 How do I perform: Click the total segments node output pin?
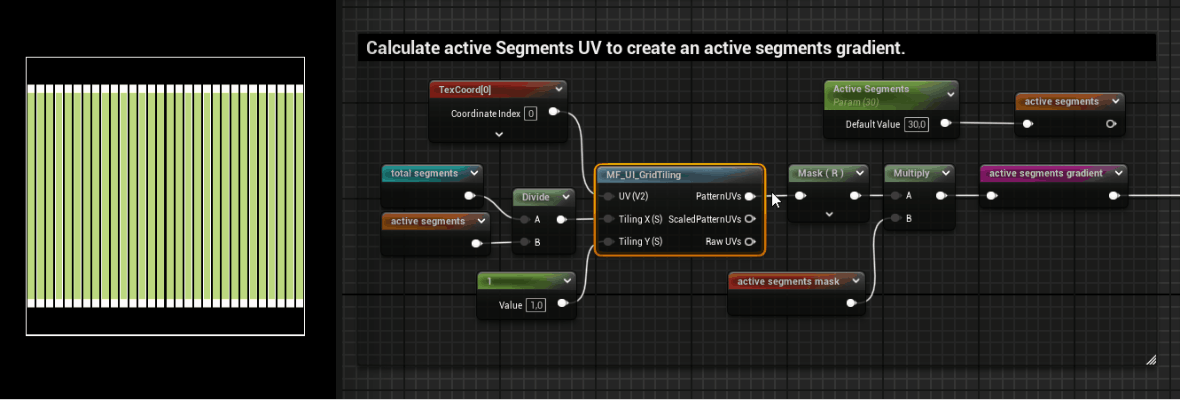tap(469, 196)
